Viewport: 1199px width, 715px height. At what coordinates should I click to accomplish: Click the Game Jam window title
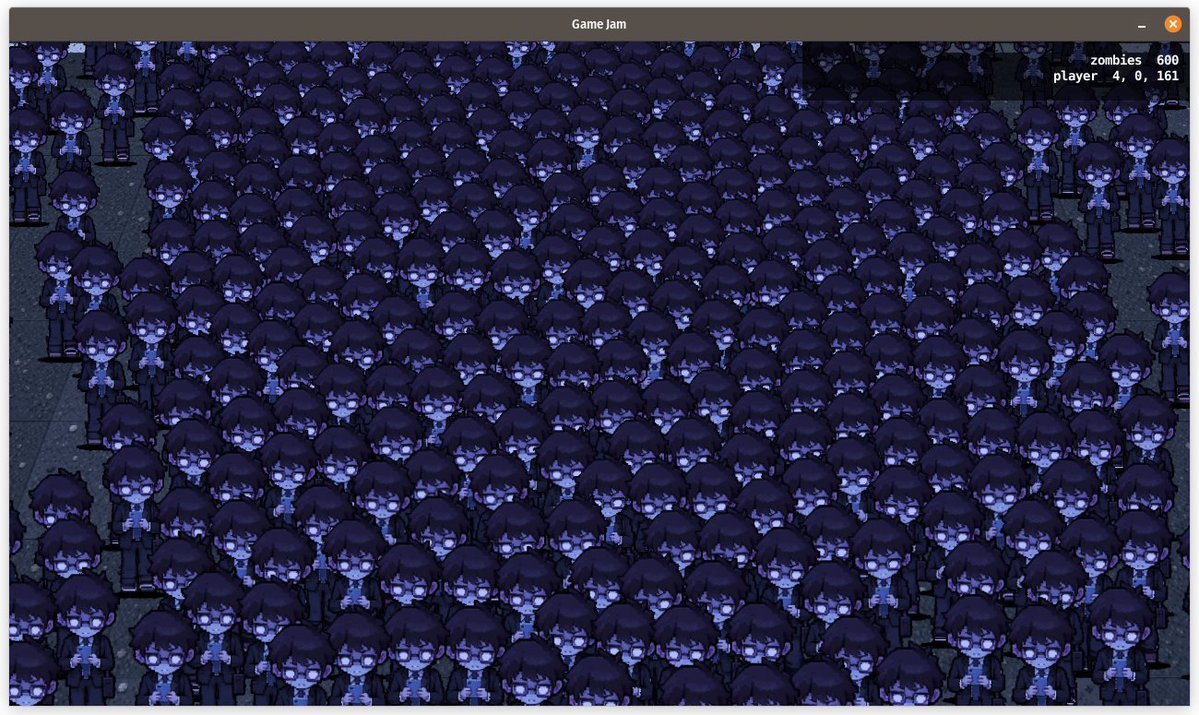tap(599, 24)
